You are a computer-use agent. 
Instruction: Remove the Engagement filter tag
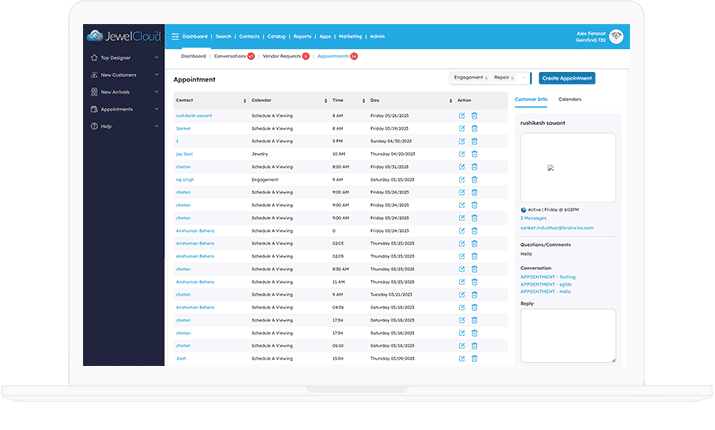[485, 77]
